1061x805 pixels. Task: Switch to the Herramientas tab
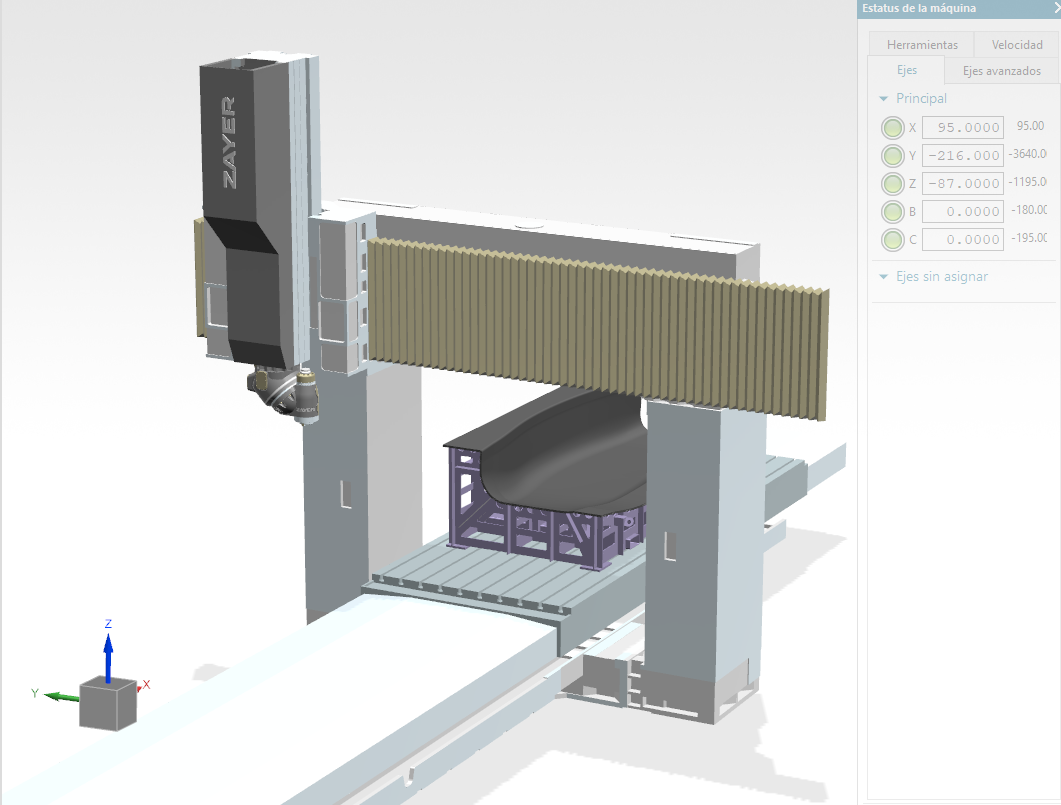(x=921, y=45)
